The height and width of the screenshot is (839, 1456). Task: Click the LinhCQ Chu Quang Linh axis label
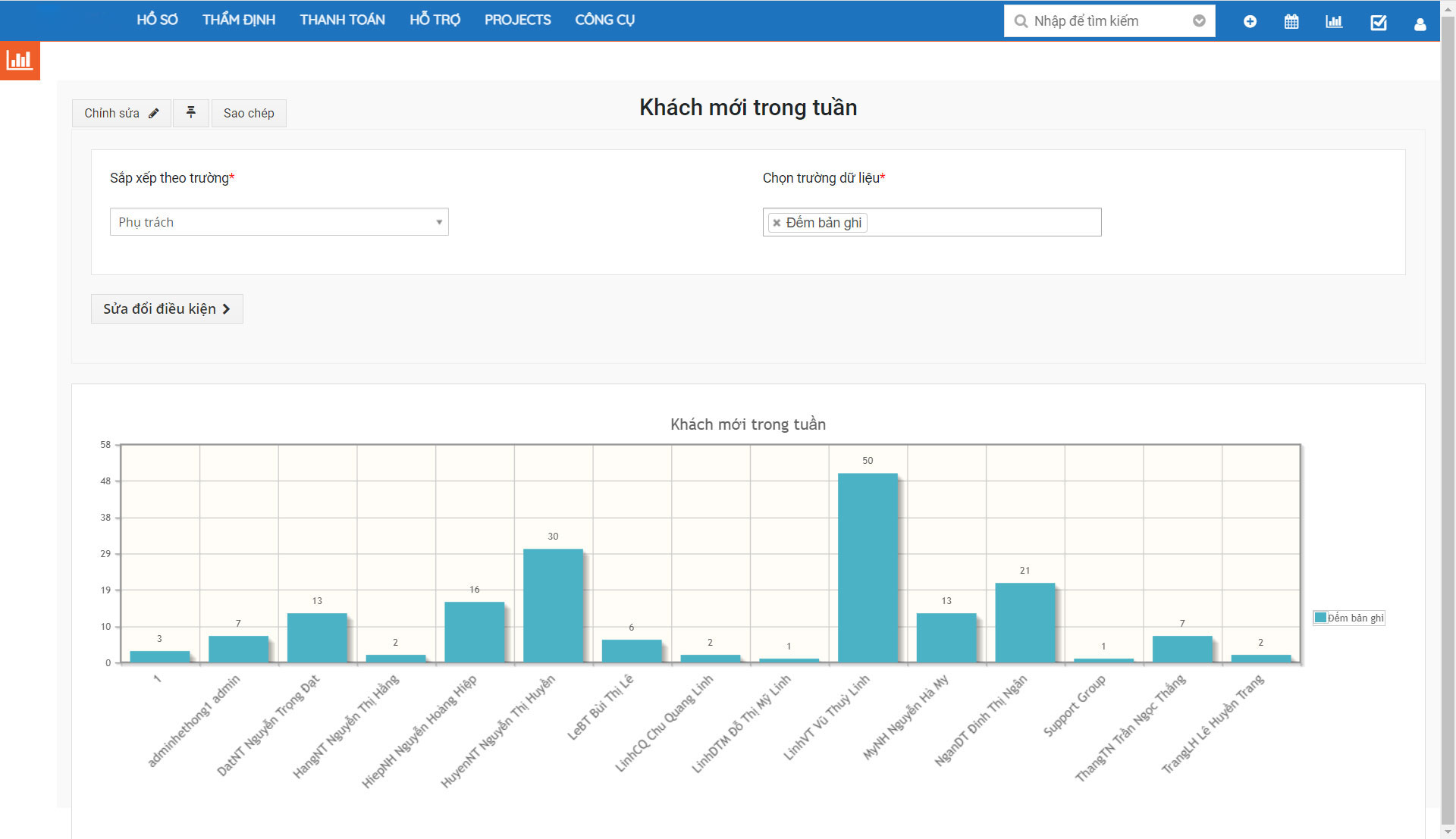pyautogui.click(x=664, y=723)
